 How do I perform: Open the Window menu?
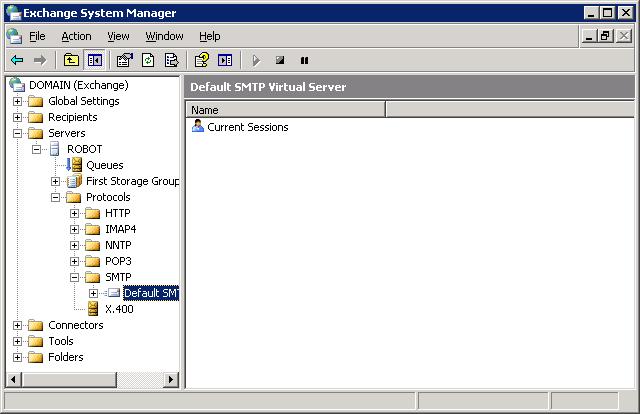click(x=164, y=36)
